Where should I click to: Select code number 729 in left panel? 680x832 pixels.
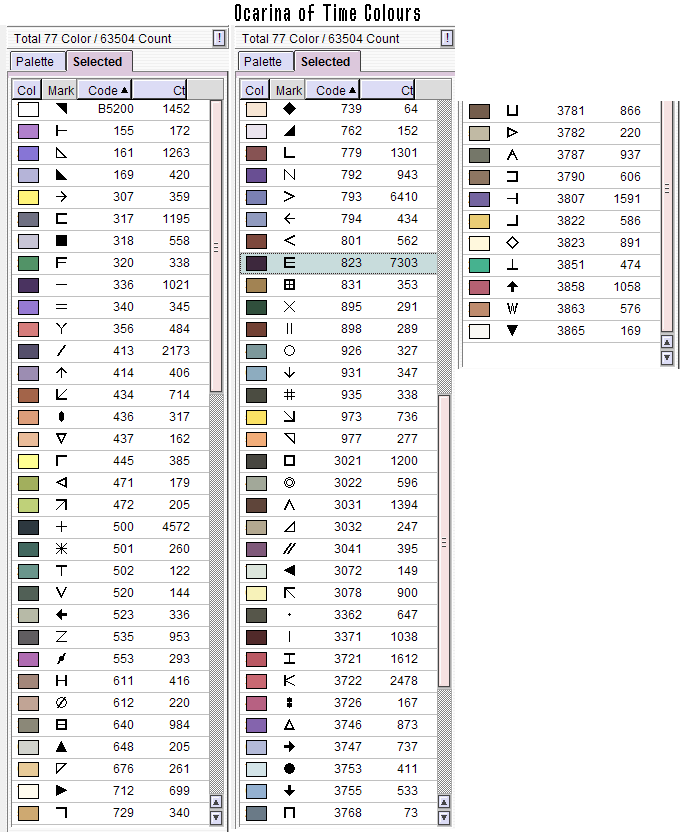click(x=123, y=813)
